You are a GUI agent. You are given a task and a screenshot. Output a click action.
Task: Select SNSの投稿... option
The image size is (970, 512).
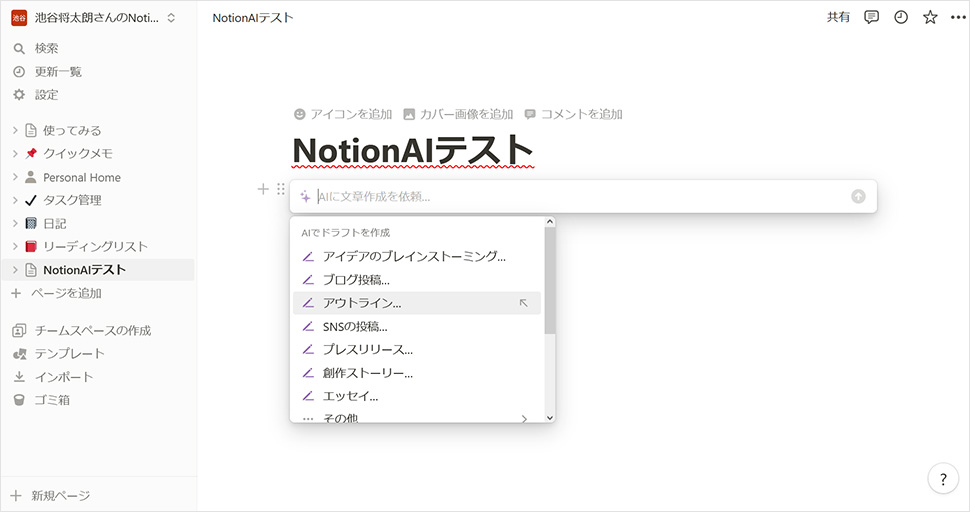pos(416,326)
